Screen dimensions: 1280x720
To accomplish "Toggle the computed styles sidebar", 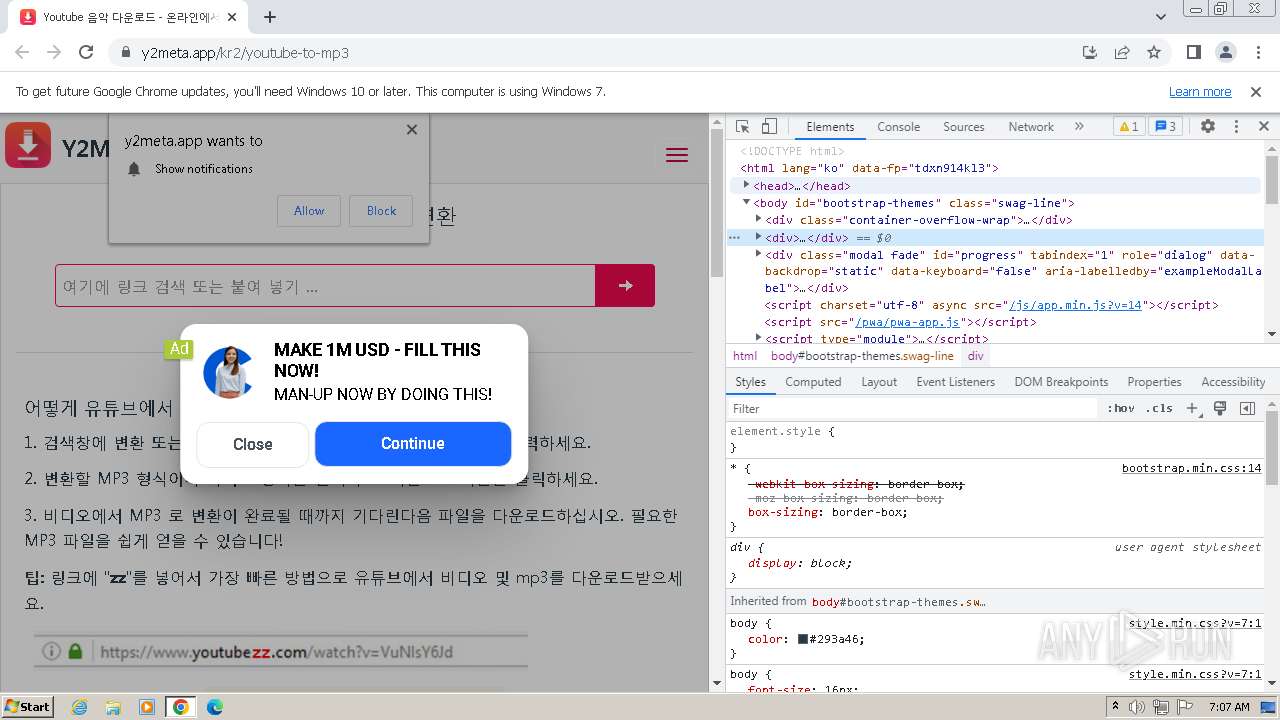I will (x=1247, y=408).
